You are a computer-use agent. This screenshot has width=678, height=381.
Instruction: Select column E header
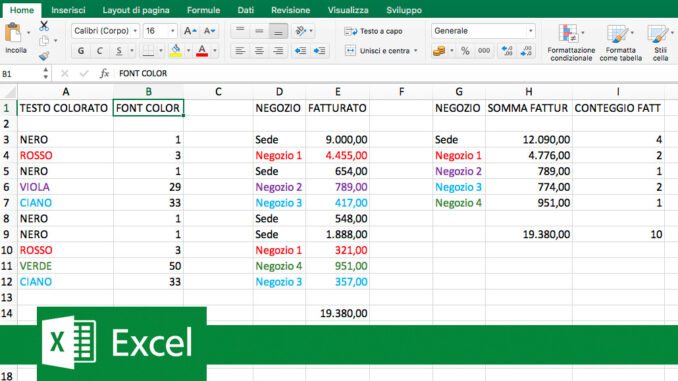click(x=337, y=92)
